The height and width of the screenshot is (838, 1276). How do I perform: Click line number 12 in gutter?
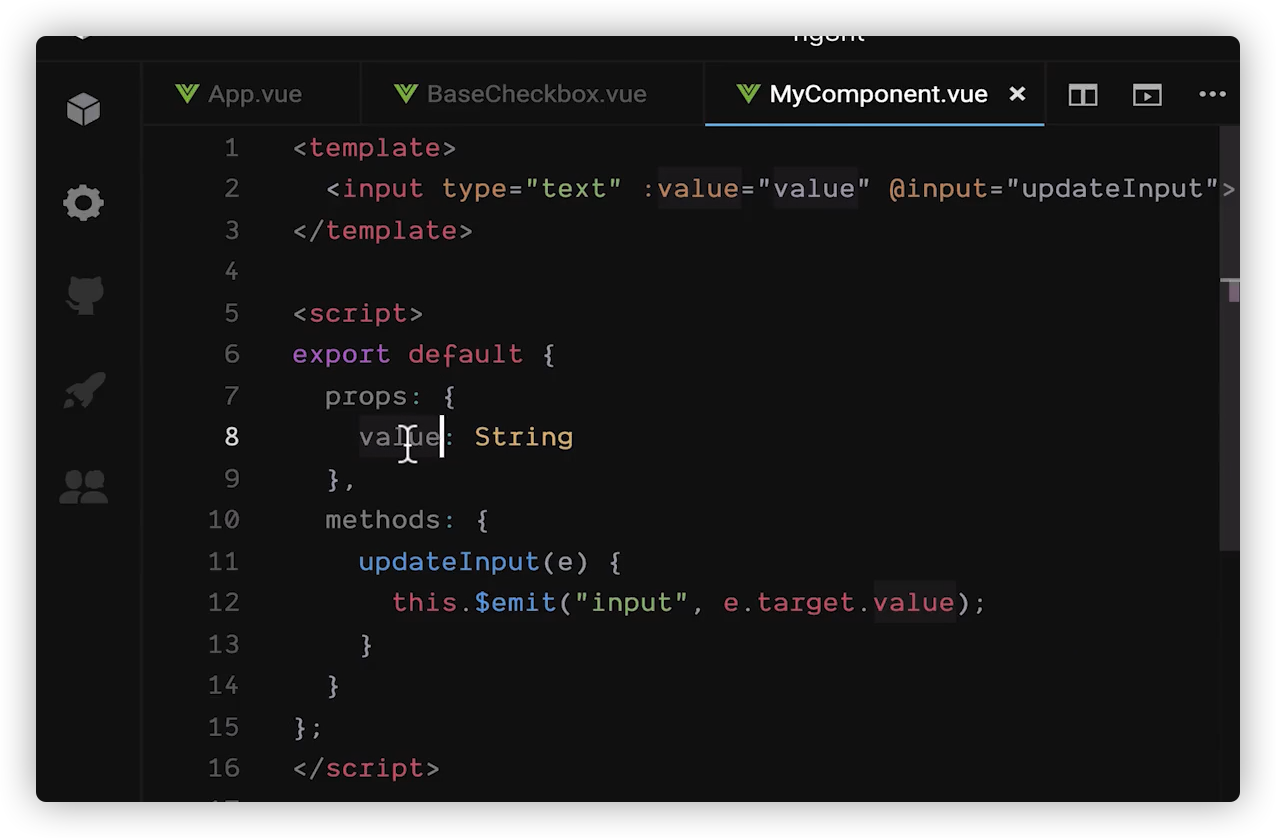click(x=224, y=602)
